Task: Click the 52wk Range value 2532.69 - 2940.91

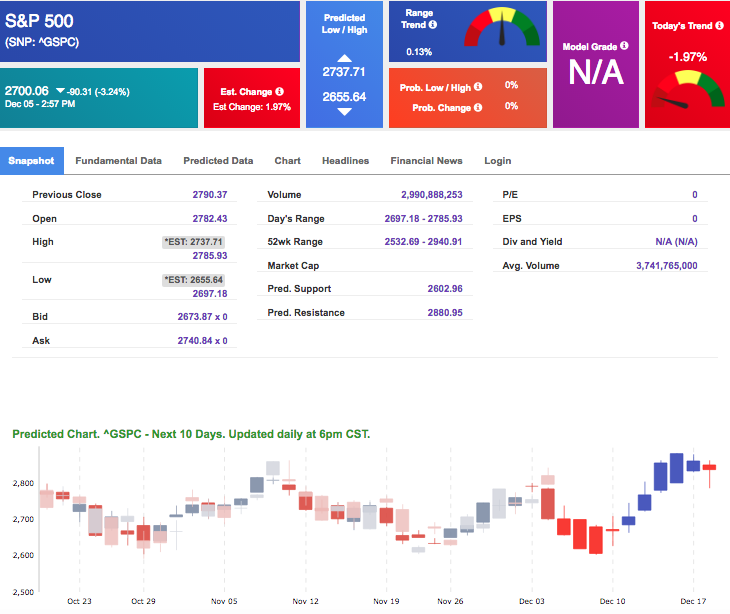Action: tap(423, 242)
